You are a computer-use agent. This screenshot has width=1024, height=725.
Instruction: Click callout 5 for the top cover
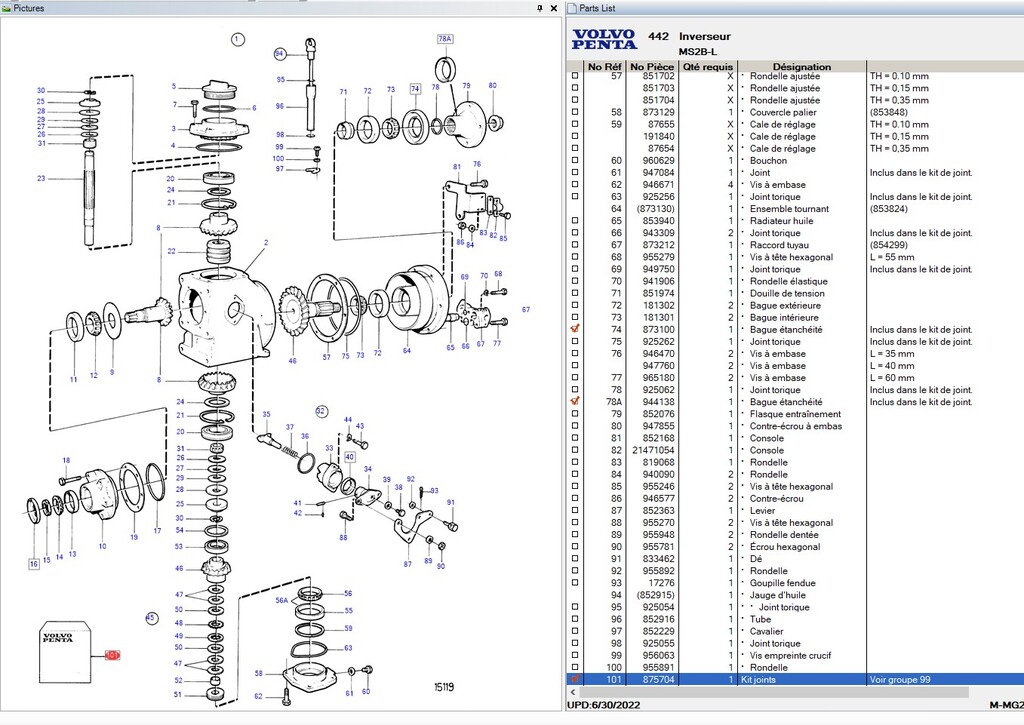(x=174, y=86)
